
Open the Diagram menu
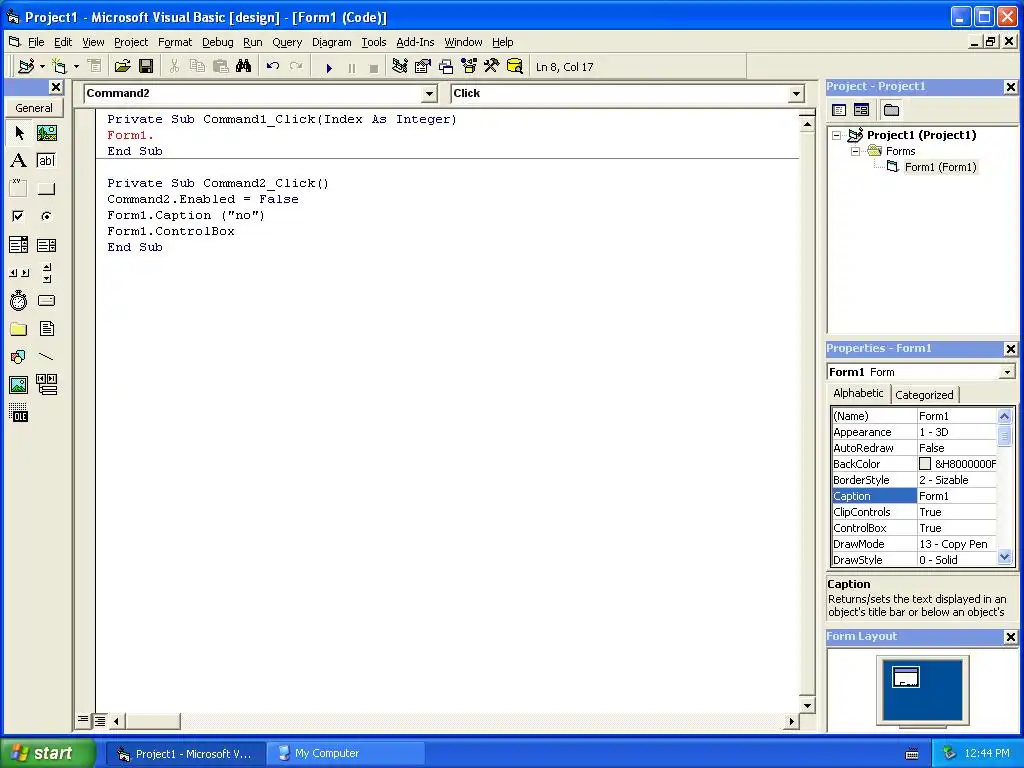coord(331,42)
